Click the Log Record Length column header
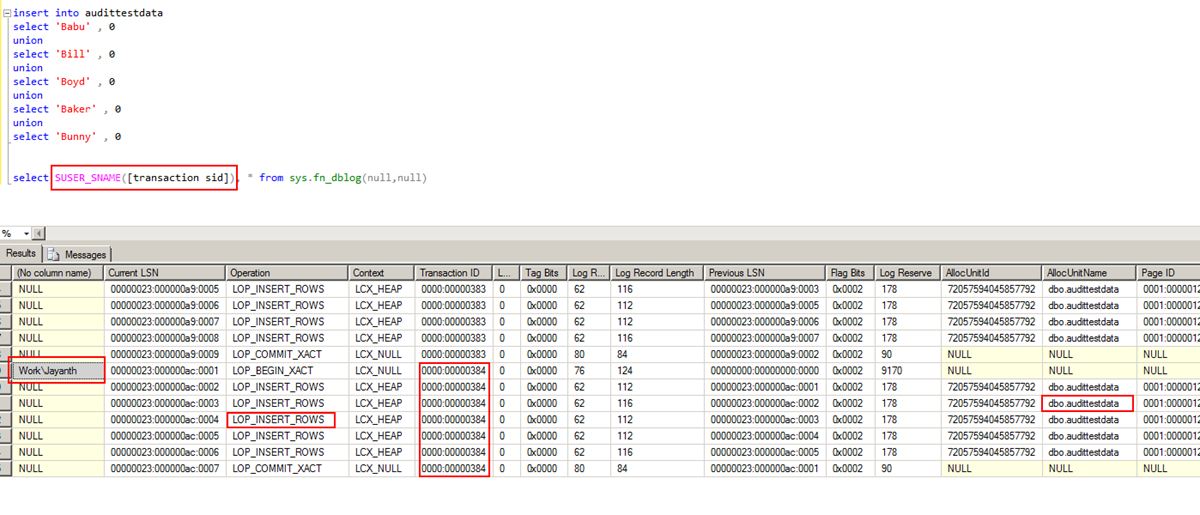This screenshot has width=1200, height=515. (657, 272)
